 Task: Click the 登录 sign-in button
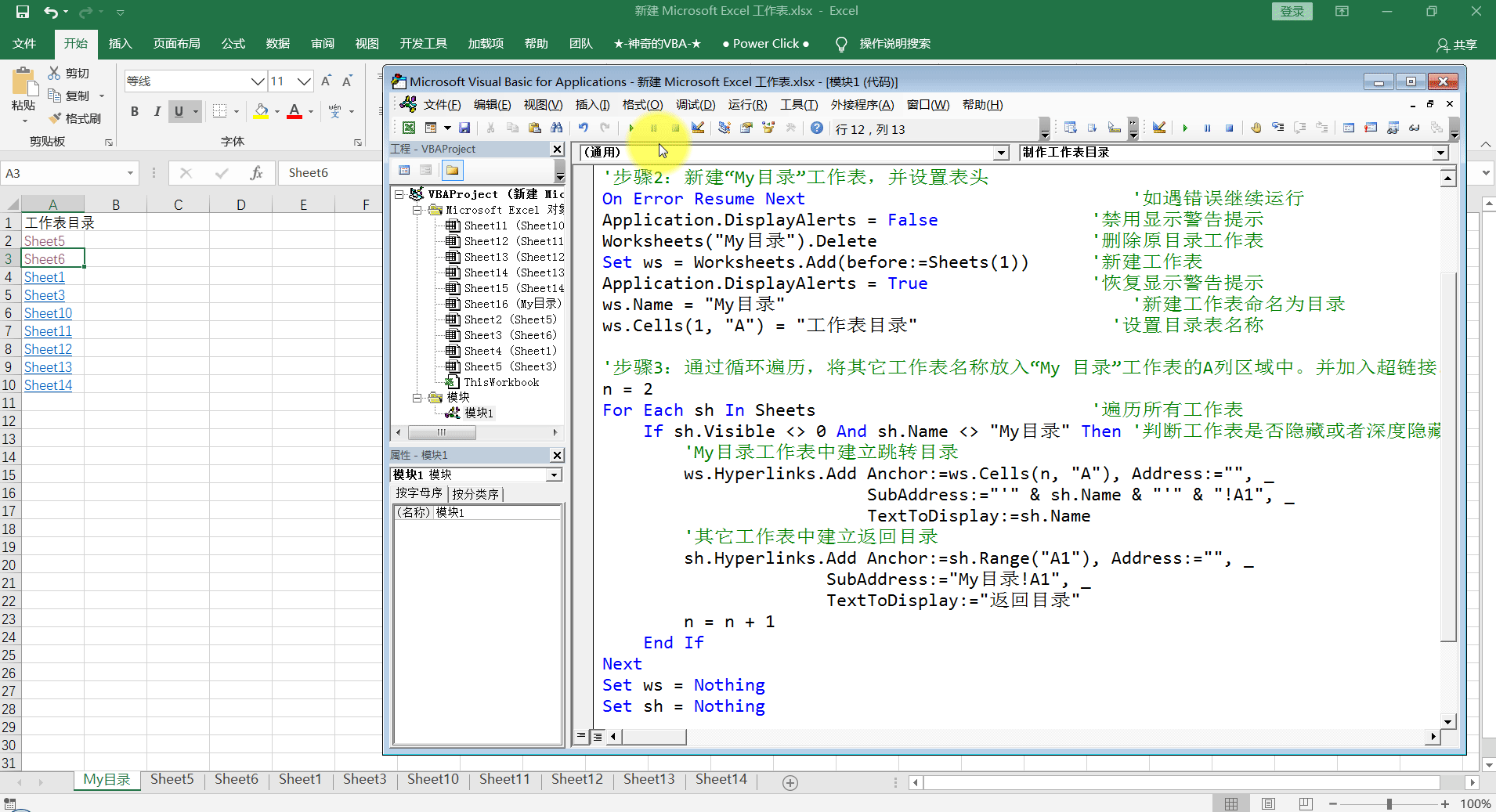(x=1292, y=12)
